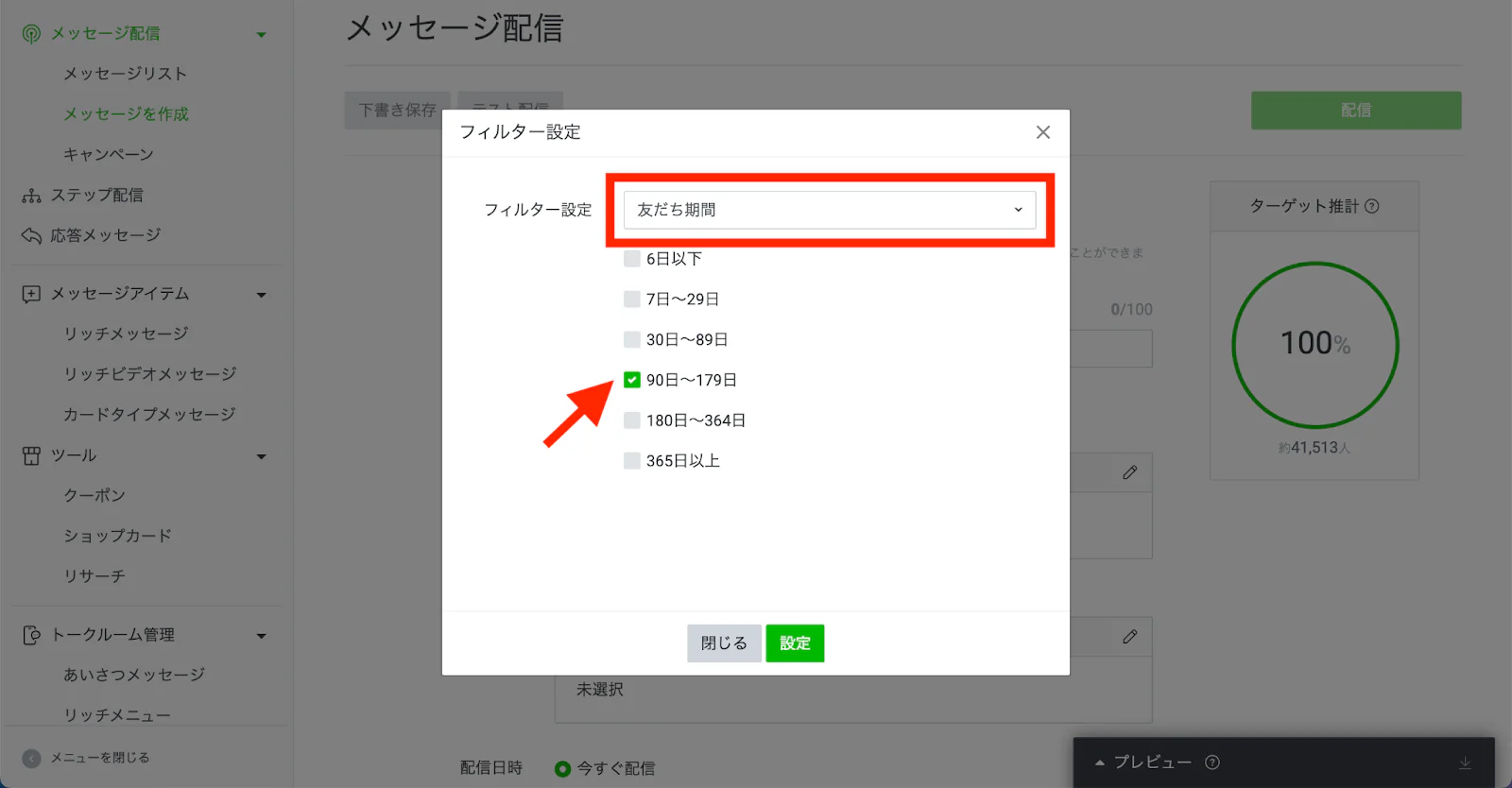The width and height of the screenshot is (1512, 788).
Task: Collapse the メッセージ配信 sidebar section arrow
Action: pos(262,35)
